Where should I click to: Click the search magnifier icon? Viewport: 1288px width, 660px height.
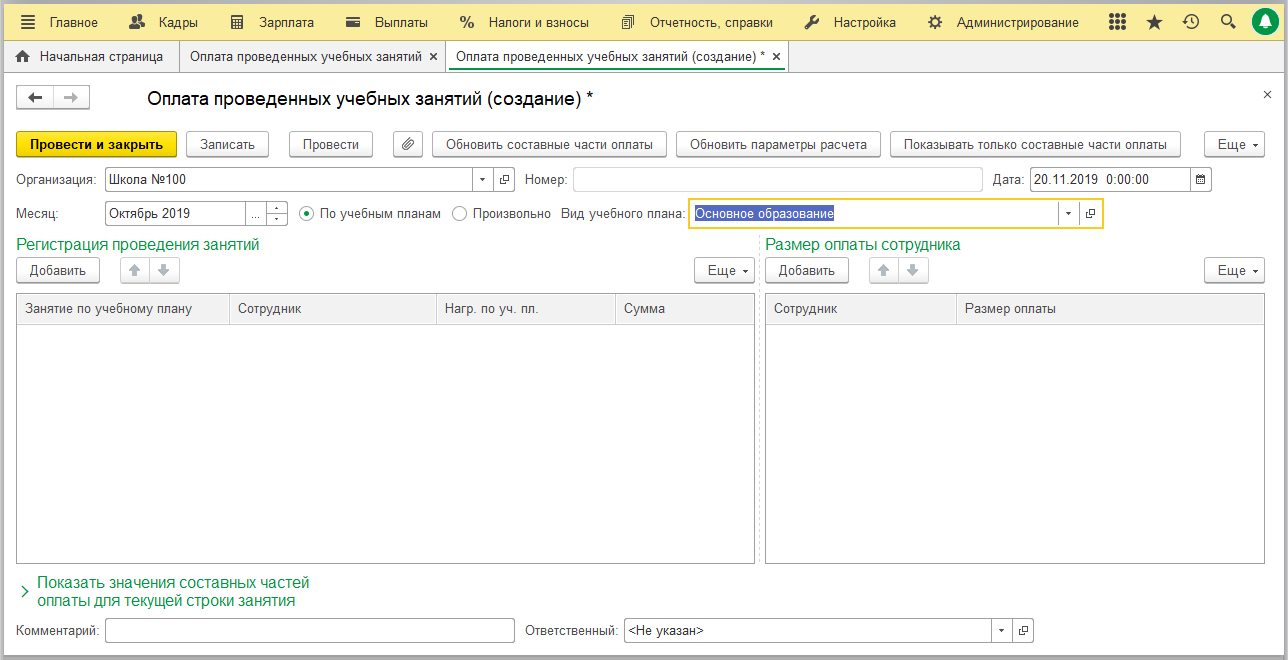click(1228, 22)
